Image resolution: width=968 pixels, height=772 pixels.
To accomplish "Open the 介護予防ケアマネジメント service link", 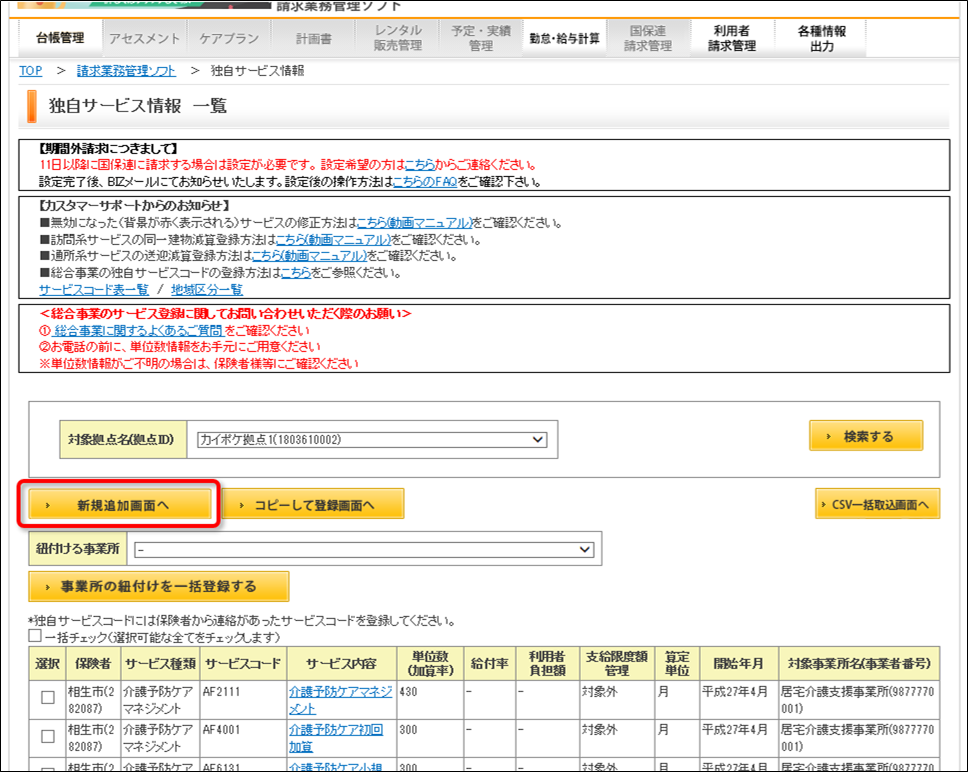I will point(341,700).
